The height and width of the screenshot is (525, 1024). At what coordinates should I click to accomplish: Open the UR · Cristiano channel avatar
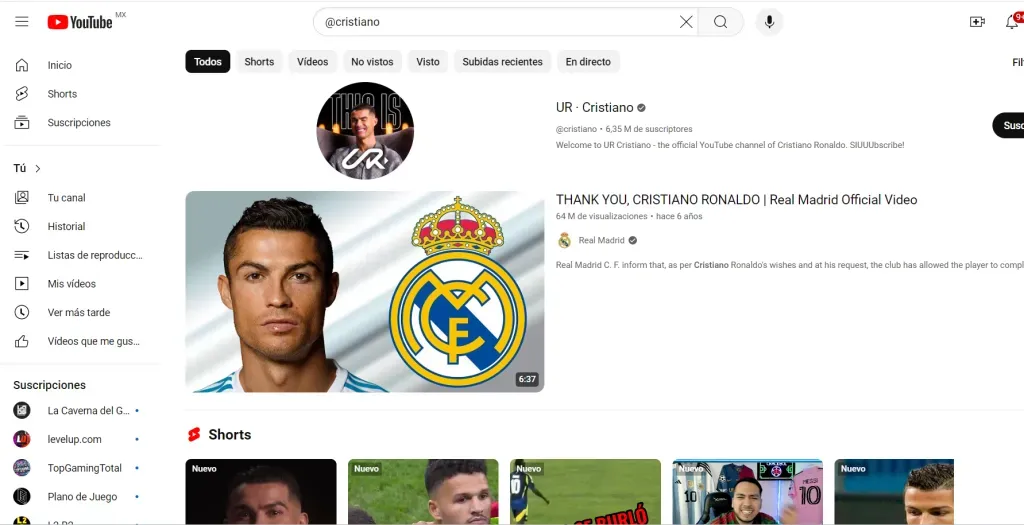[x=365, y=131]
